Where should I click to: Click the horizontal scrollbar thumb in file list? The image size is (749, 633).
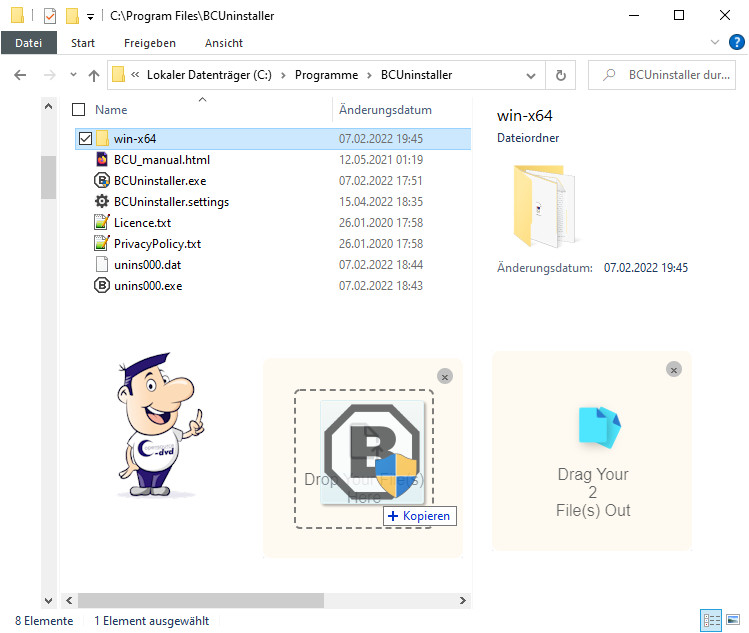click(198, 600)
